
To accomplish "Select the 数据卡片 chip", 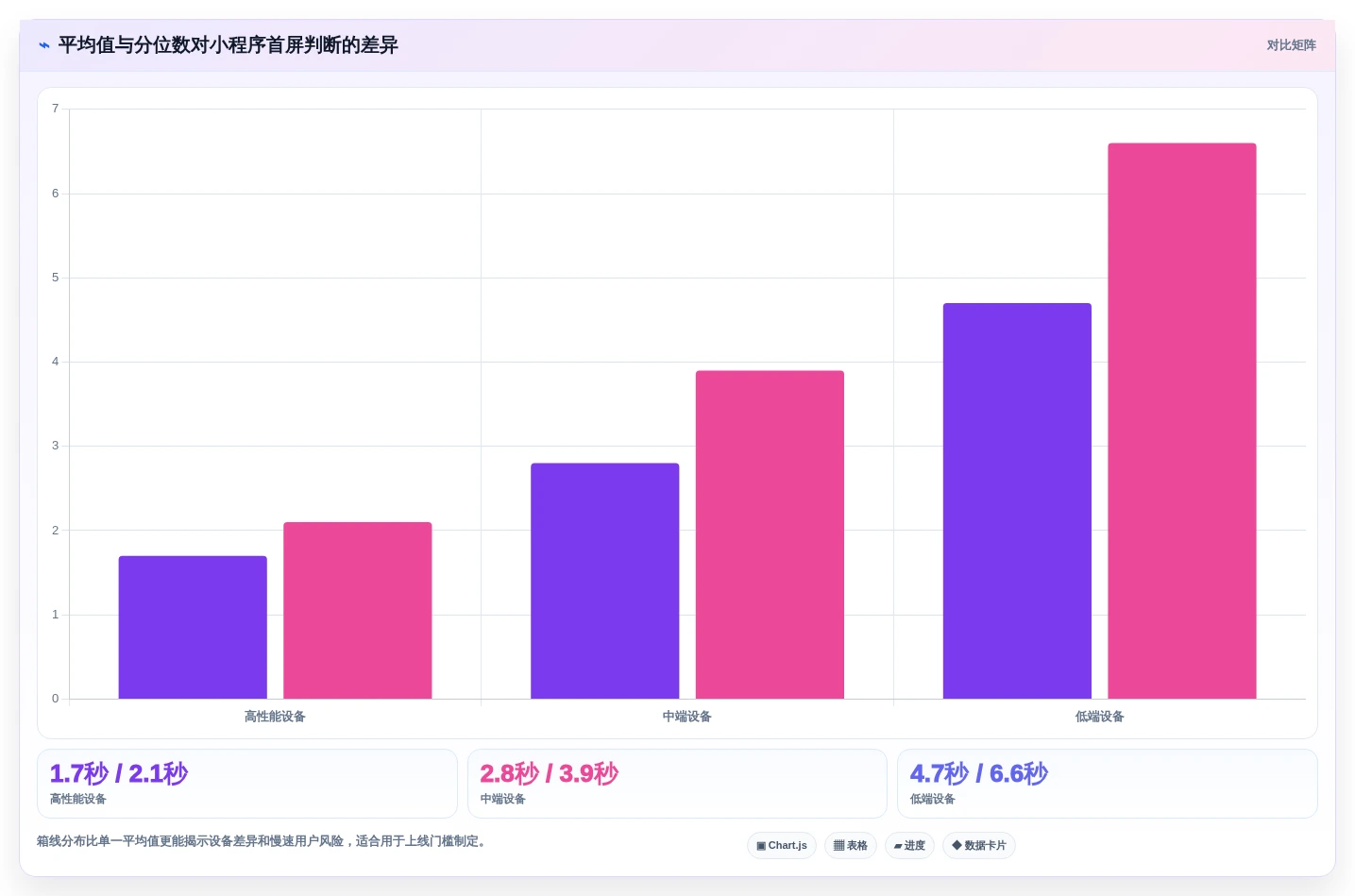I will click(979, 845).
